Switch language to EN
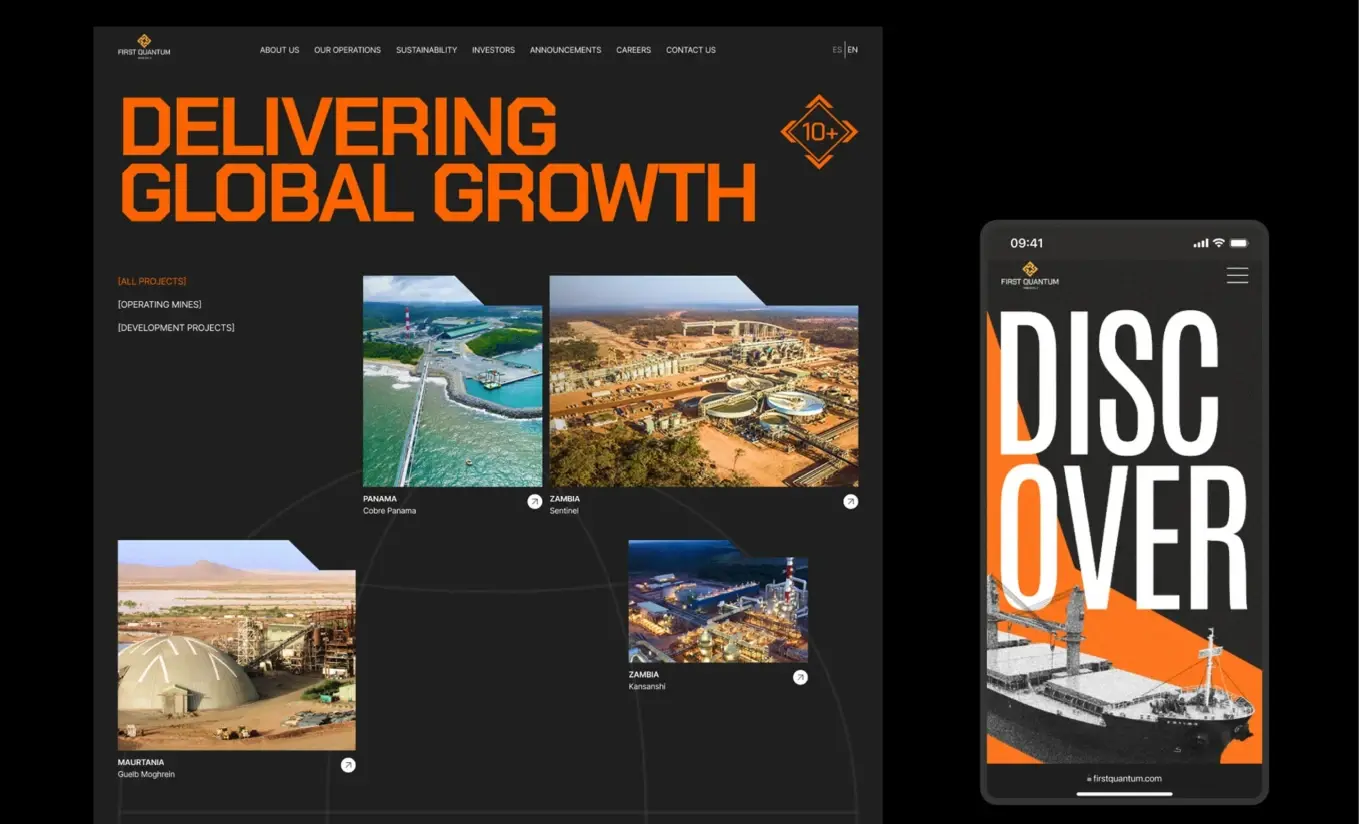The image size is (1360, 824). [x=853, y=50]
